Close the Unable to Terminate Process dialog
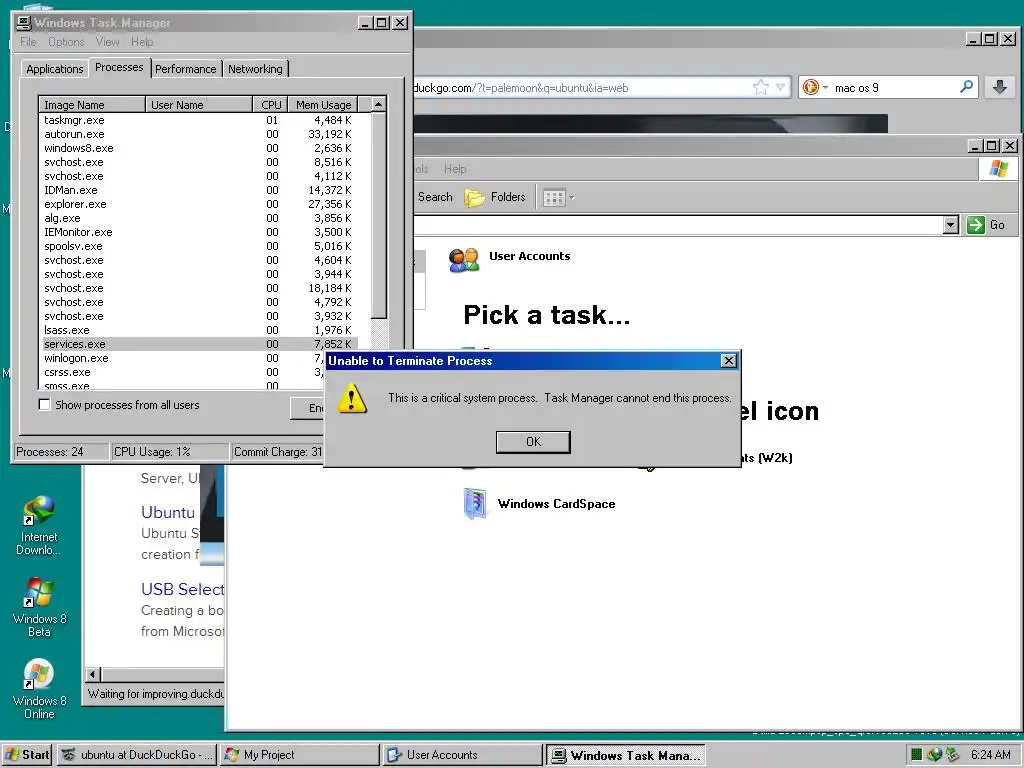 (x=729, y=360)
